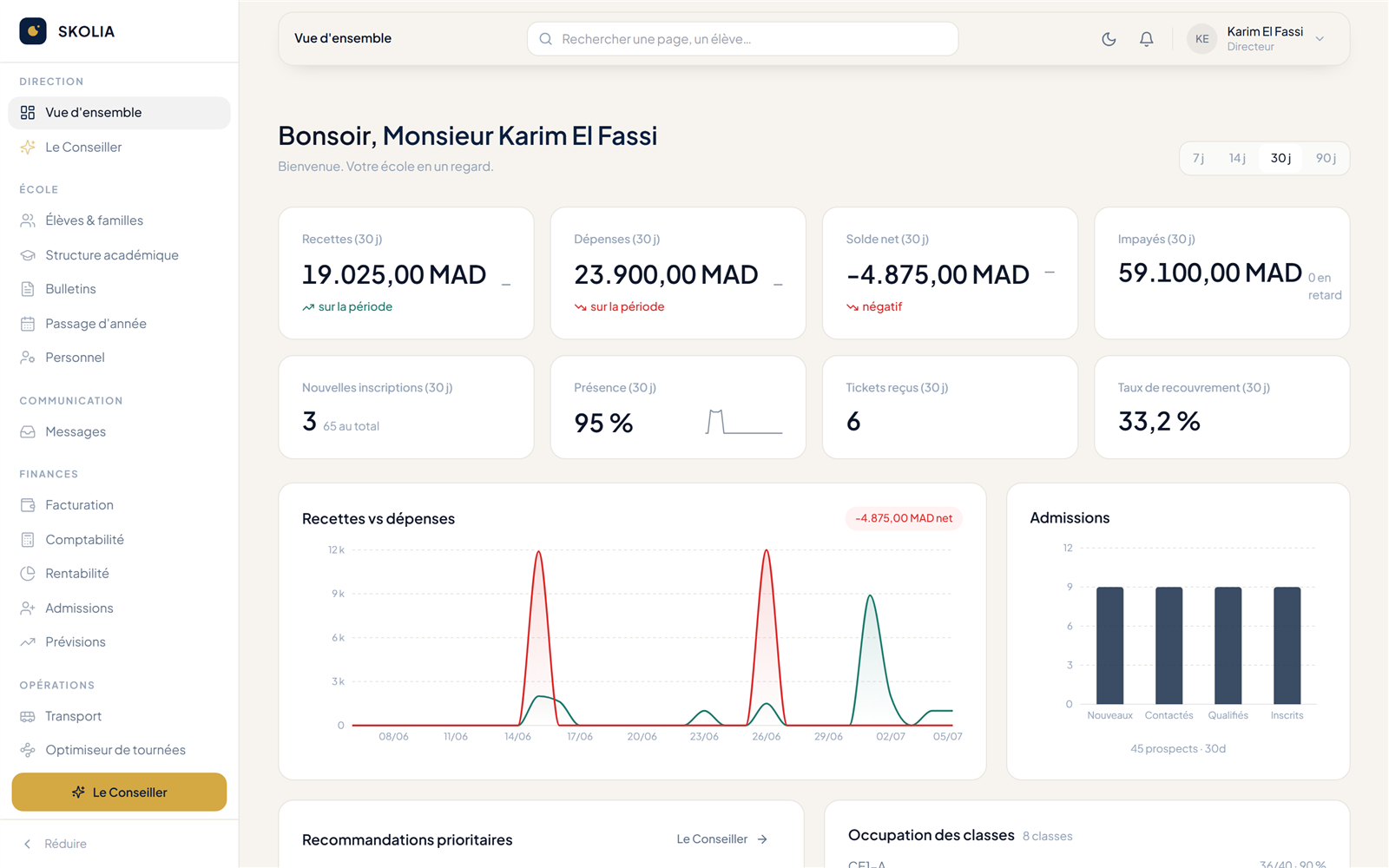Follow Le Conseiller link in recommendations
The height and width of the screenshot is (868, 1389).
point(722,839)
